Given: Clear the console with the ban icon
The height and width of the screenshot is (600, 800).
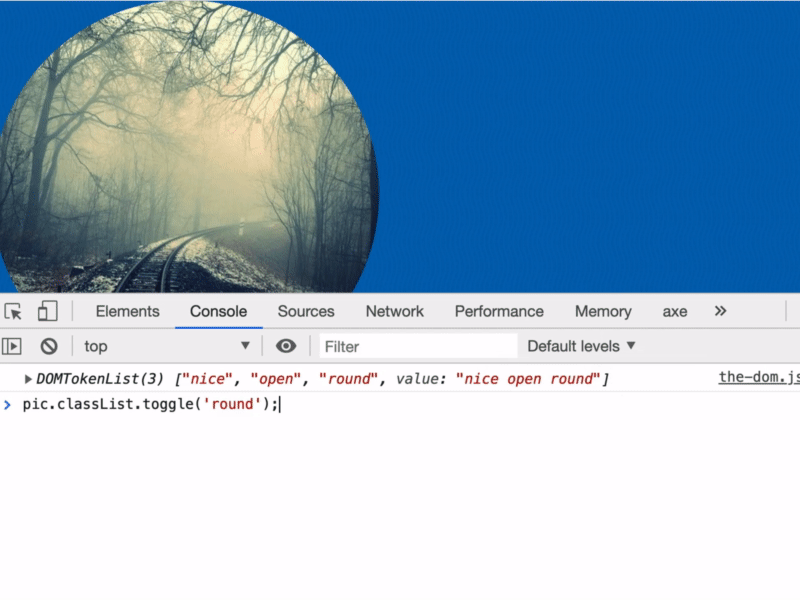Looking at the screenshot, I should pos(48,346).
